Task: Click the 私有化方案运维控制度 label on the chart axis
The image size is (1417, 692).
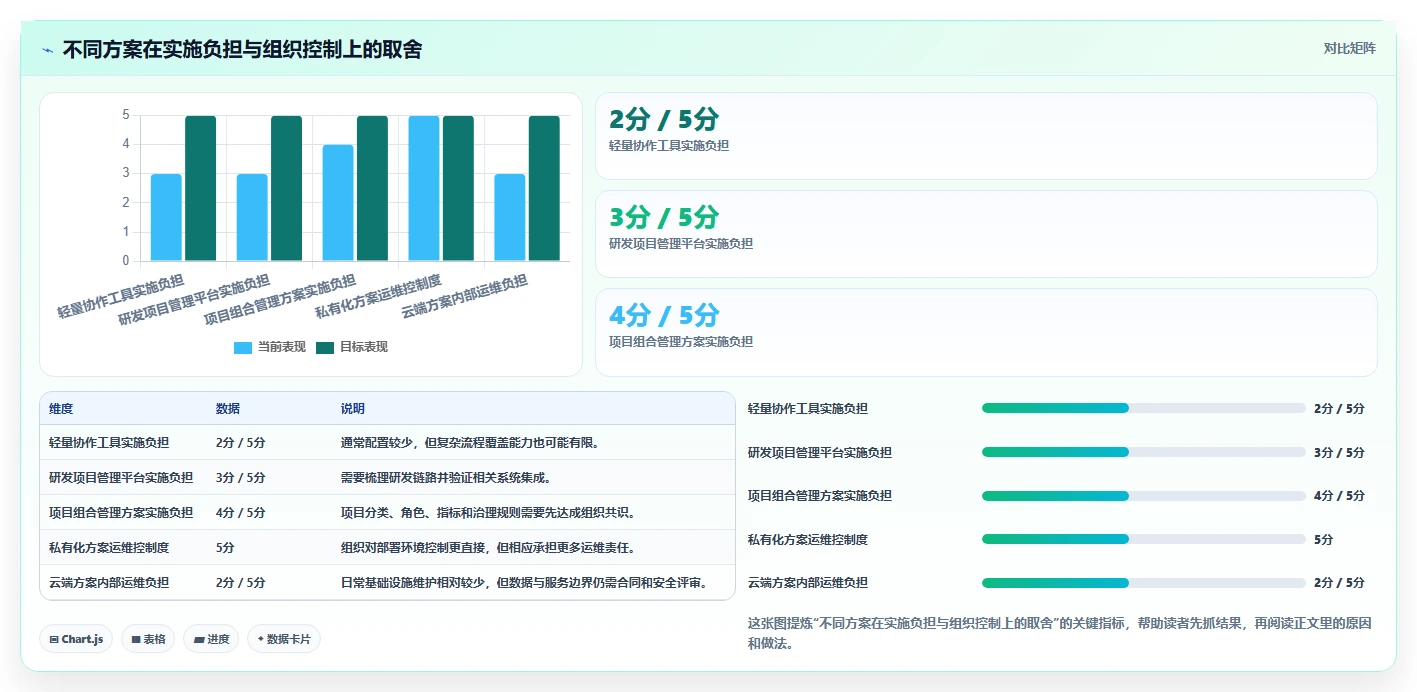Action: [x=378, y=296]
